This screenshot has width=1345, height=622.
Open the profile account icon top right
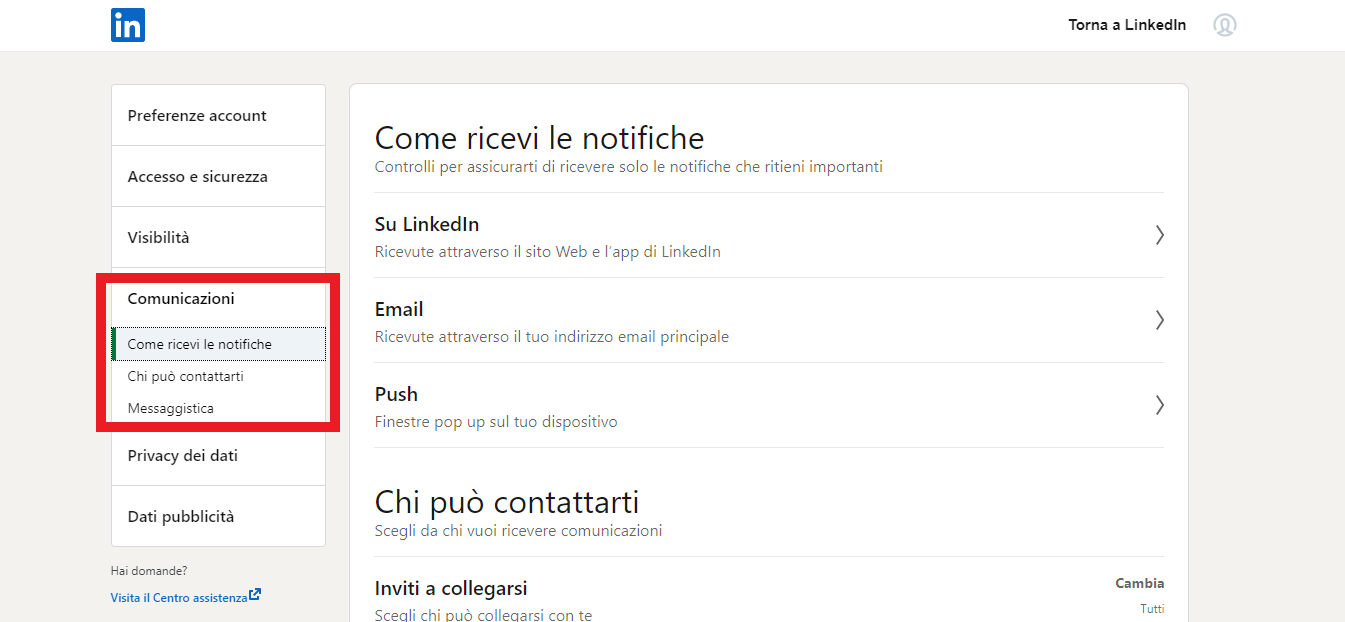(1225, 25)
